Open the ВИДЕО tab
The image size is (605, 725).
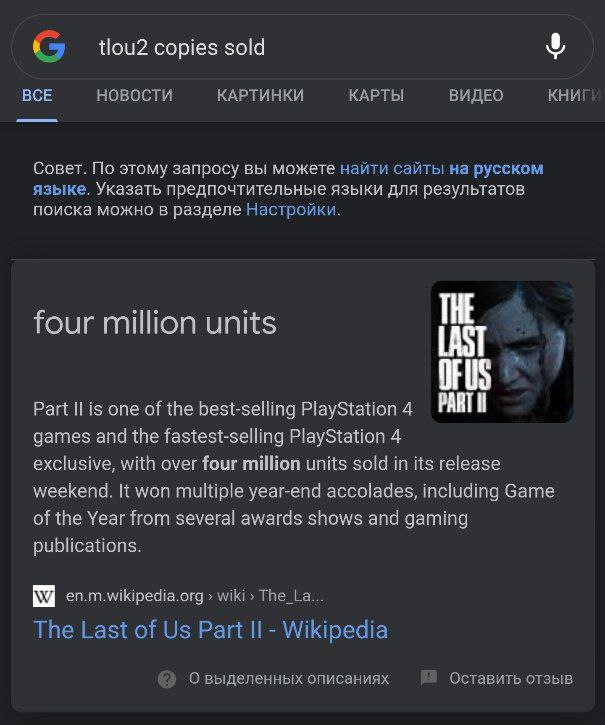(476, 96)
